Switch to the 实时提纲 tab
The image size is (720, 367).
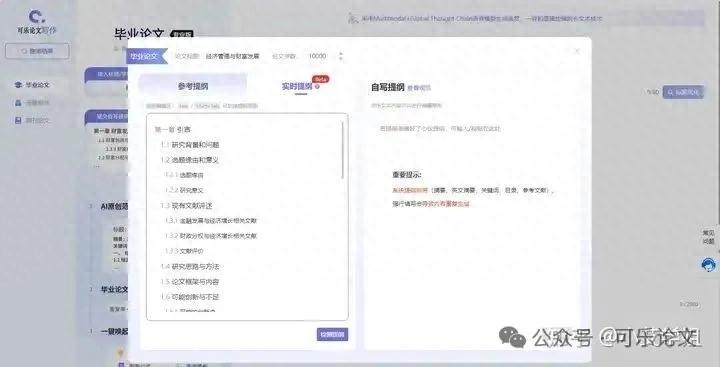coord(297,86)
